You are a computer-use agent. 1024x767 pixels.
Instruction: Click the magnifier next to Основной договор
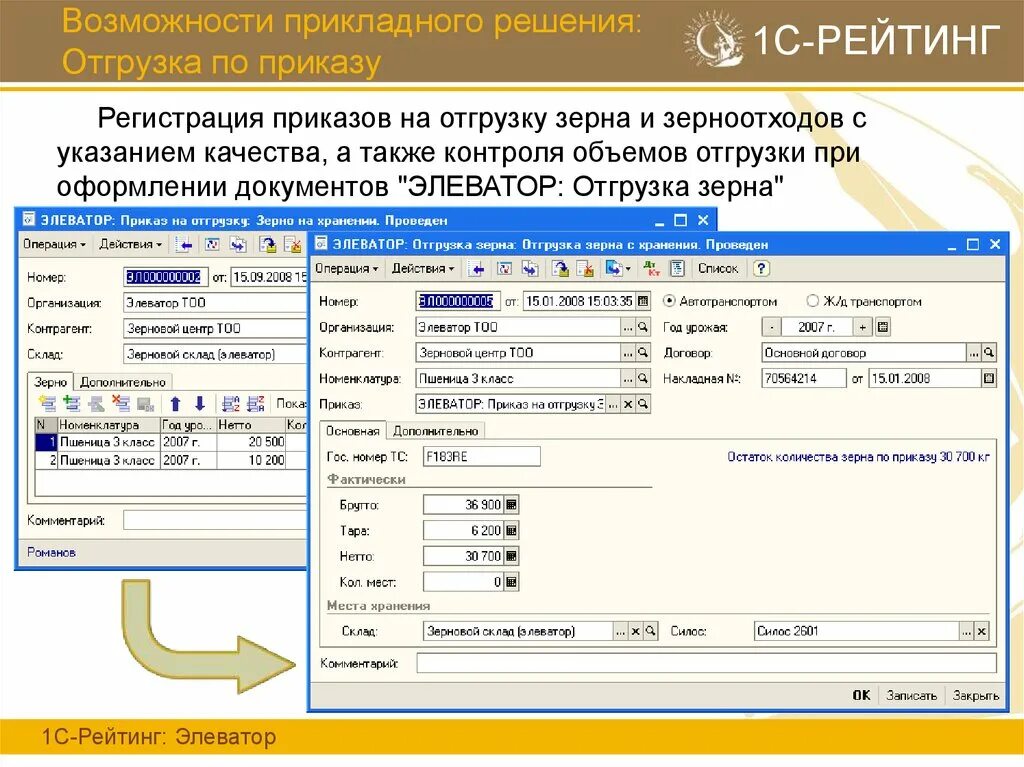[989, 353]
